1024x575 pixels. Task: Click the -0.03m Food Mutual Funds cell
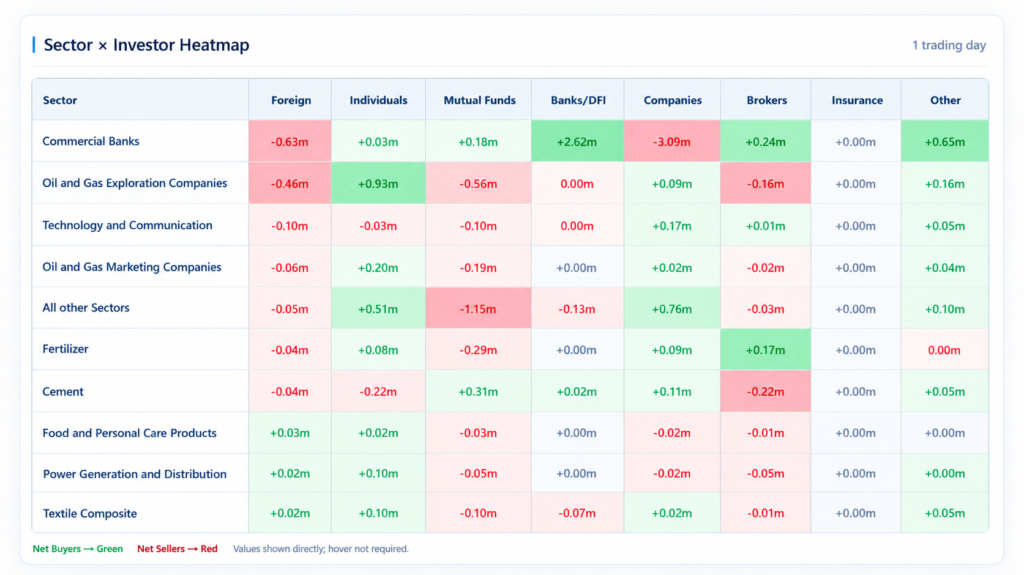(478, 433)
